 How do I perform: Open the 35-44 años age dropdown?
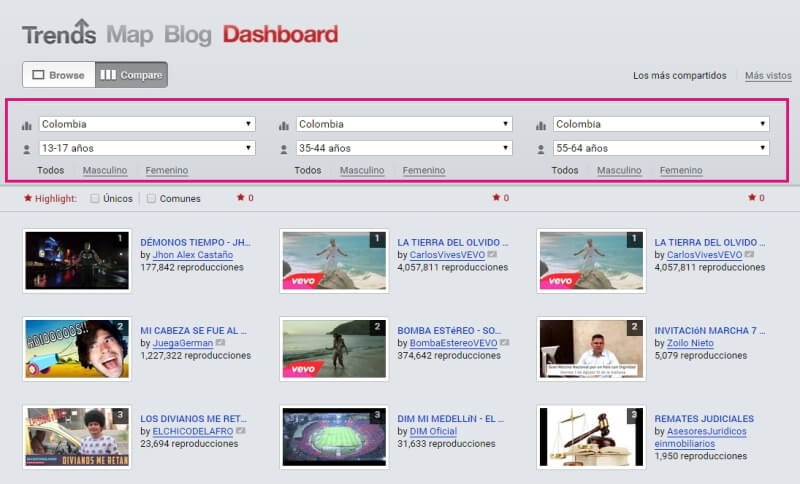coord(404,148)
